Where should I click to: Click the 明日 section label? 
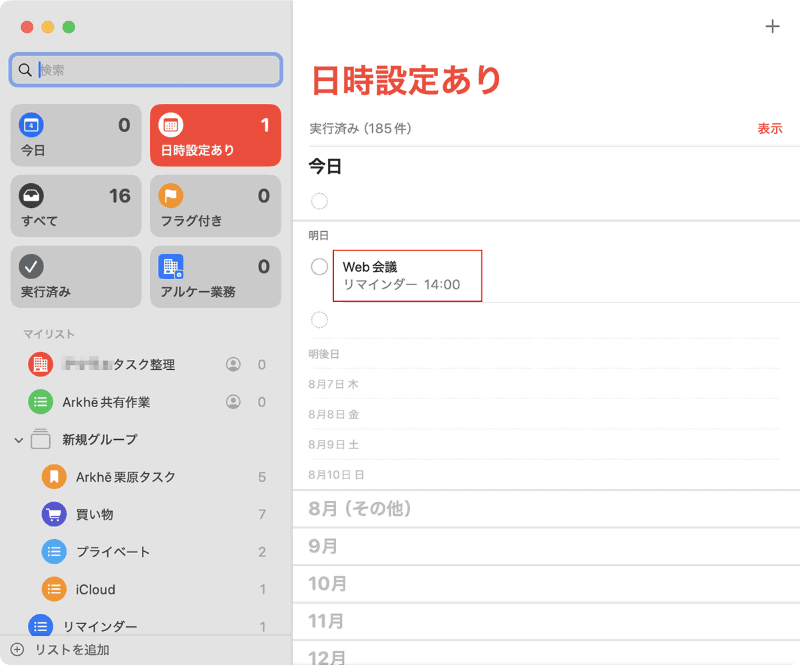pyautogui.click(x=318, y=235)
